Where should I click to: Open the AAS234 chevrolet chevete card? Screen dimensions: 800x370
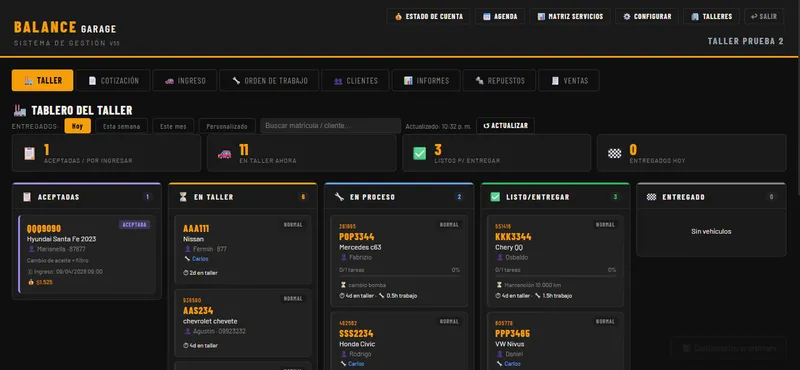click(243, 323)
